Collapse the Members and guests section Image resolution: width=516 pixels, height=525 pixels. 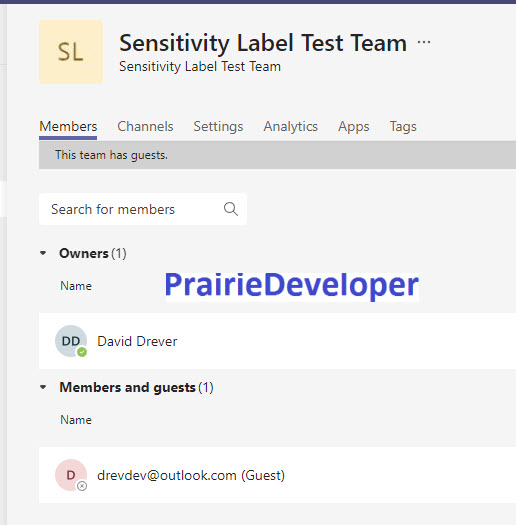(x=43, y=387)
